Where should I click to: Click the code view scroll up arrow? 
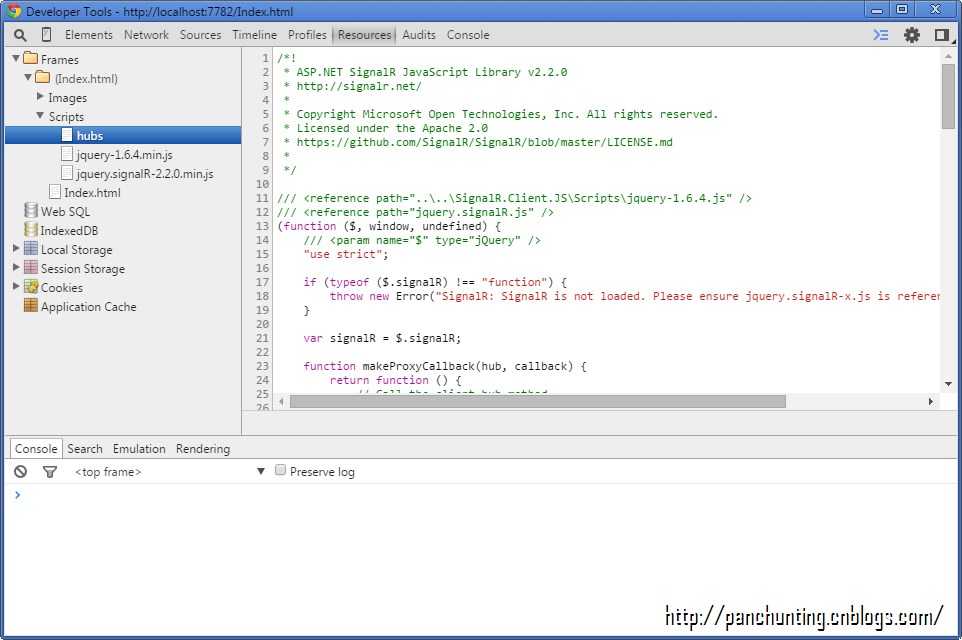click(x=948, y=56)
